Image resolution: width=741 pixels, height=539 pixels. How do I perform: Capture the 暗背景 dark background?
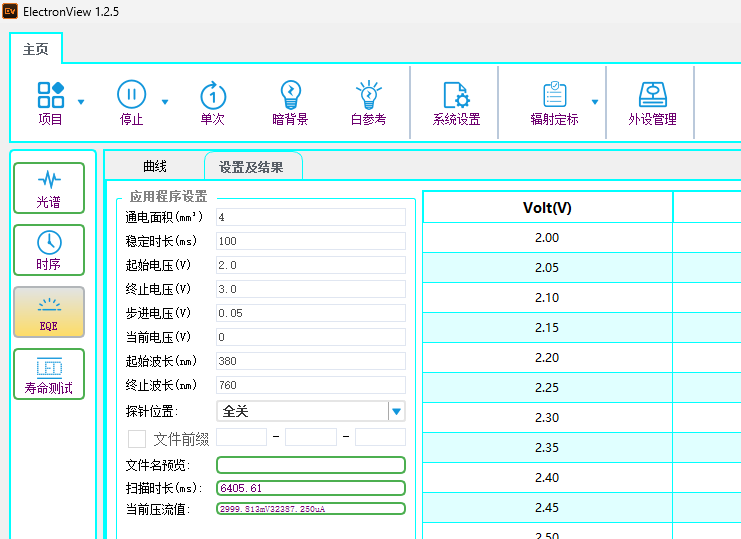click(x=290, y=103)
